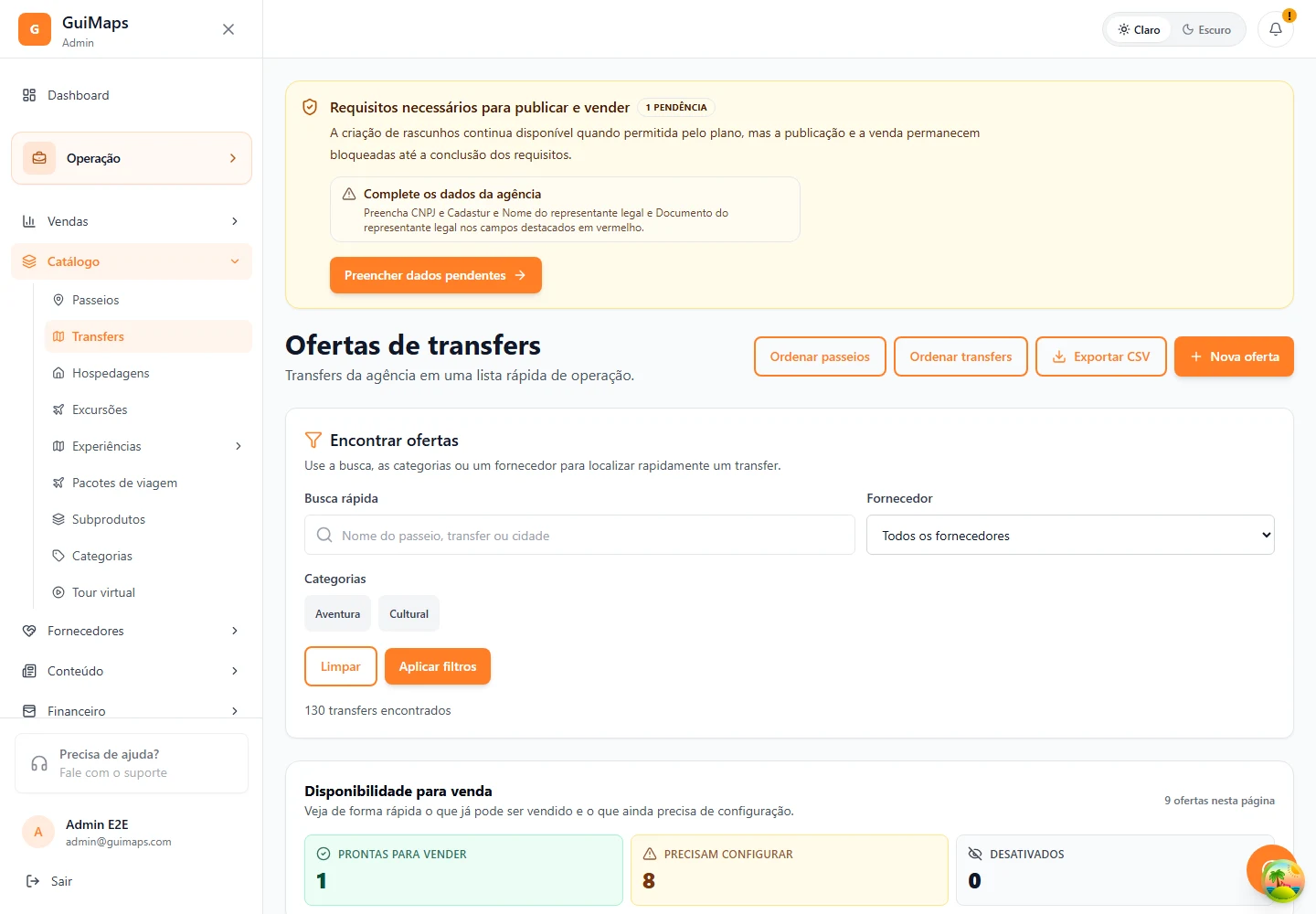Open the Transfers menu item
Image resolution: width=1316 pixels, height=914 pixels.
[148, 336]
